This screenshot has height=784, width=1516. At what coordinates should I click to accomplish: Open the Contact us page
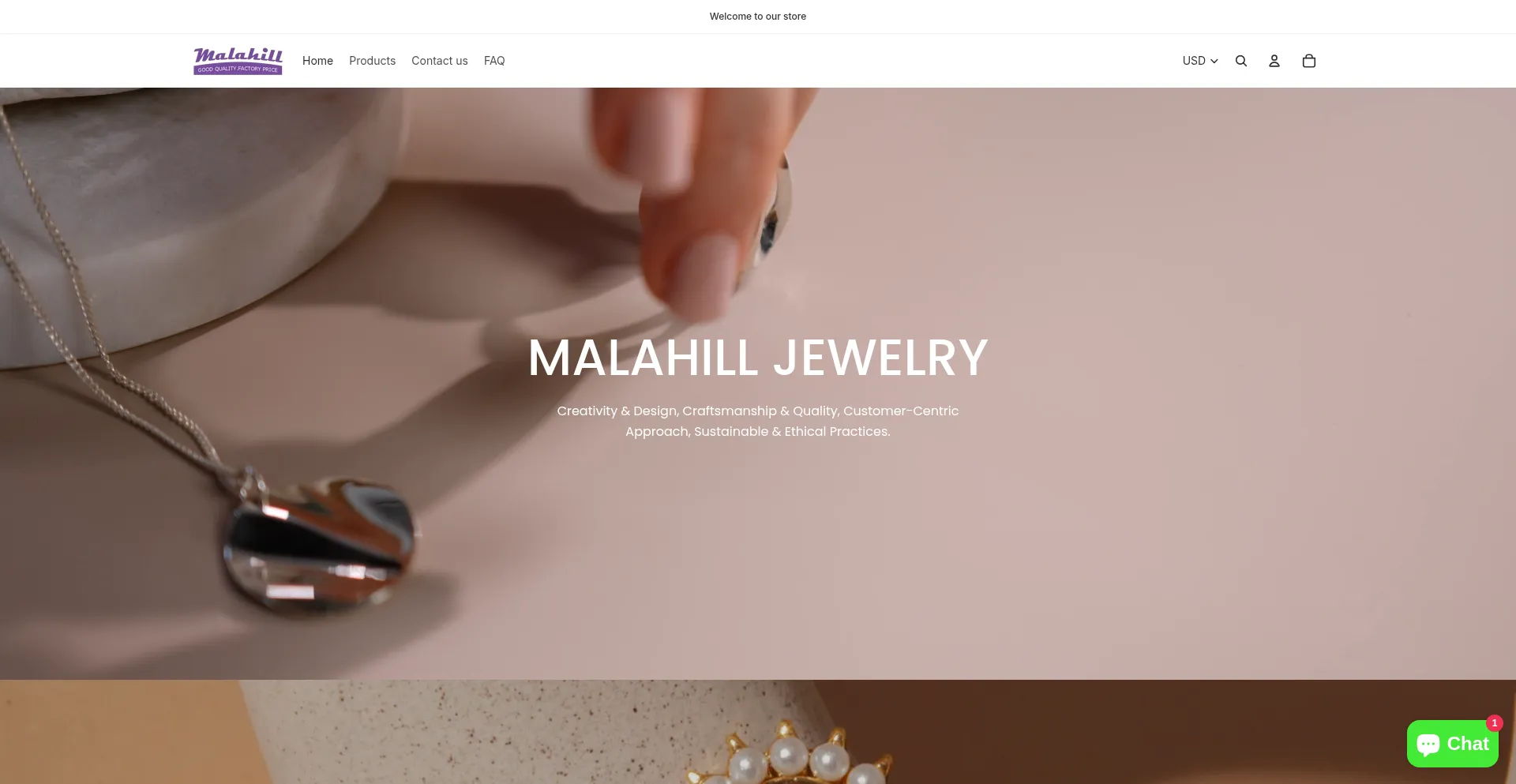pos(440,61)
